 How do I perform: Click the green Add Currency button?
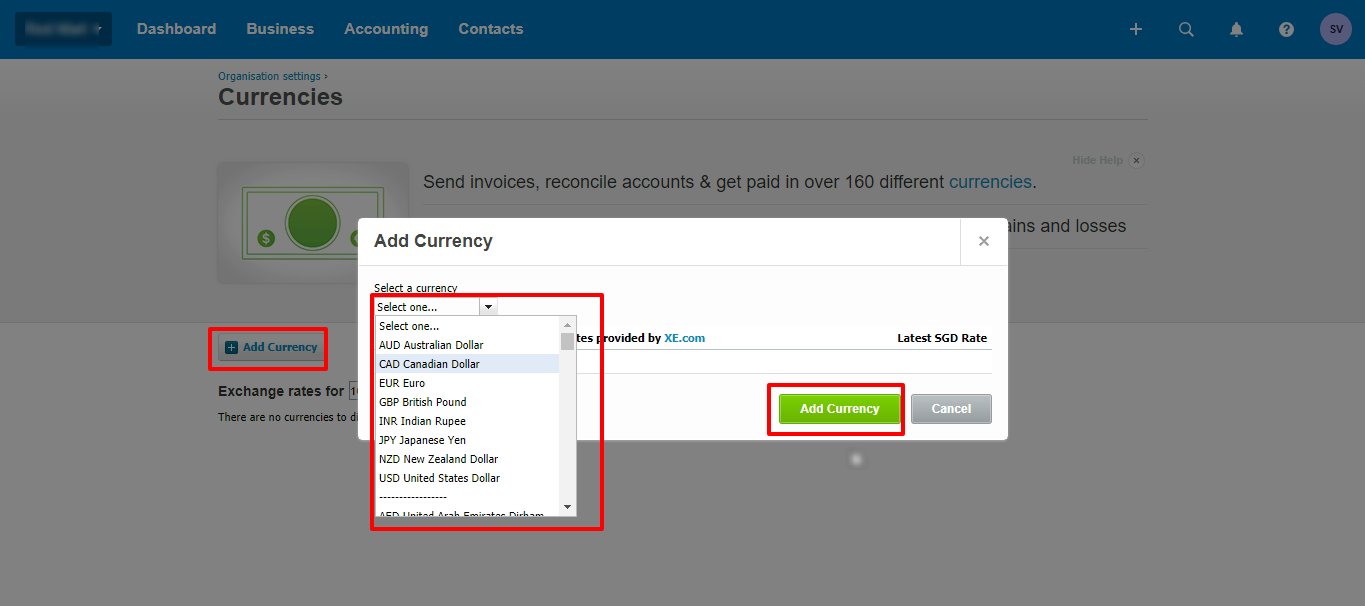pos(839,409)
